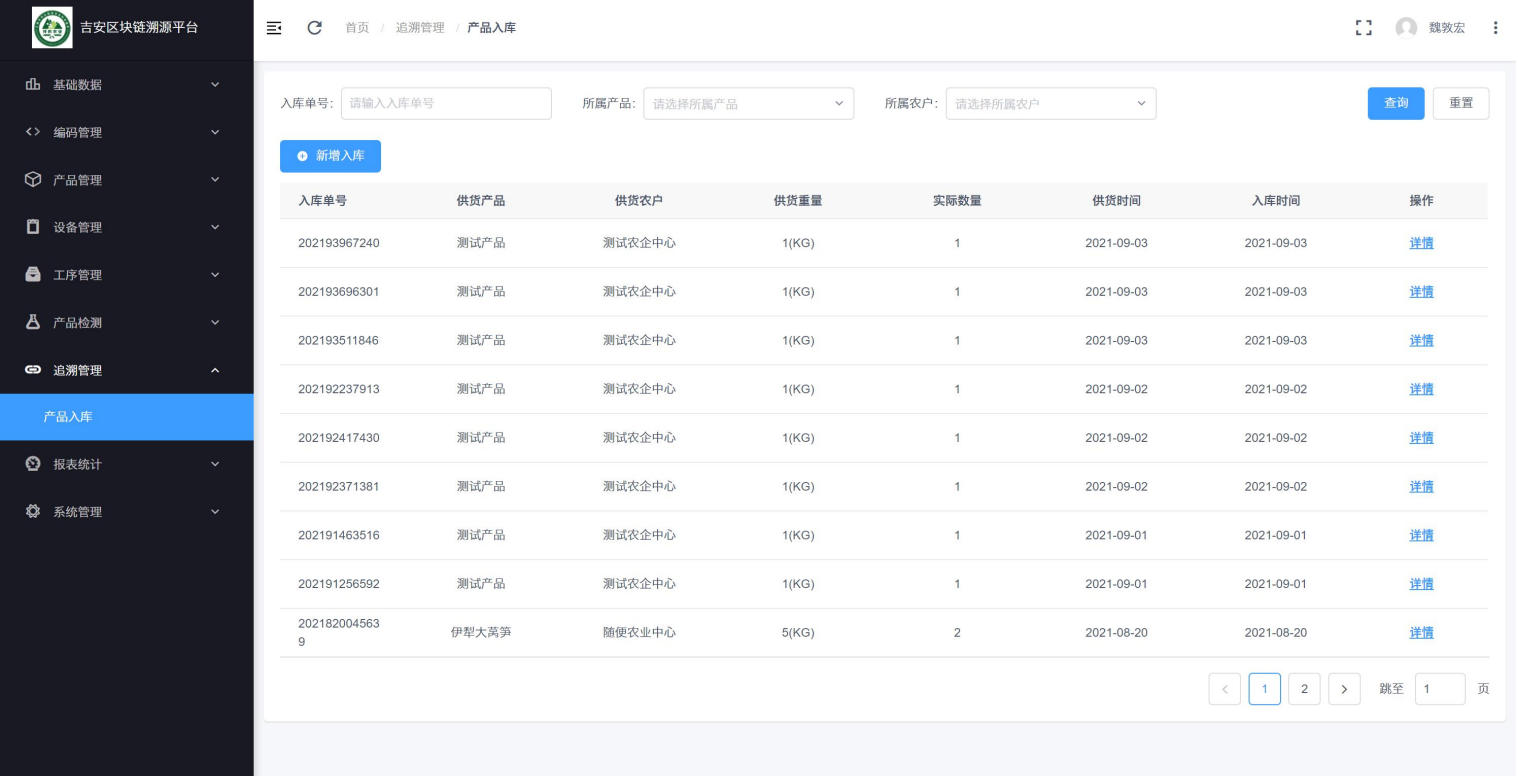The width and height of the screenshot is (1518, 776).
Task: Click the refresh page icon
Action: coord(314,28)
